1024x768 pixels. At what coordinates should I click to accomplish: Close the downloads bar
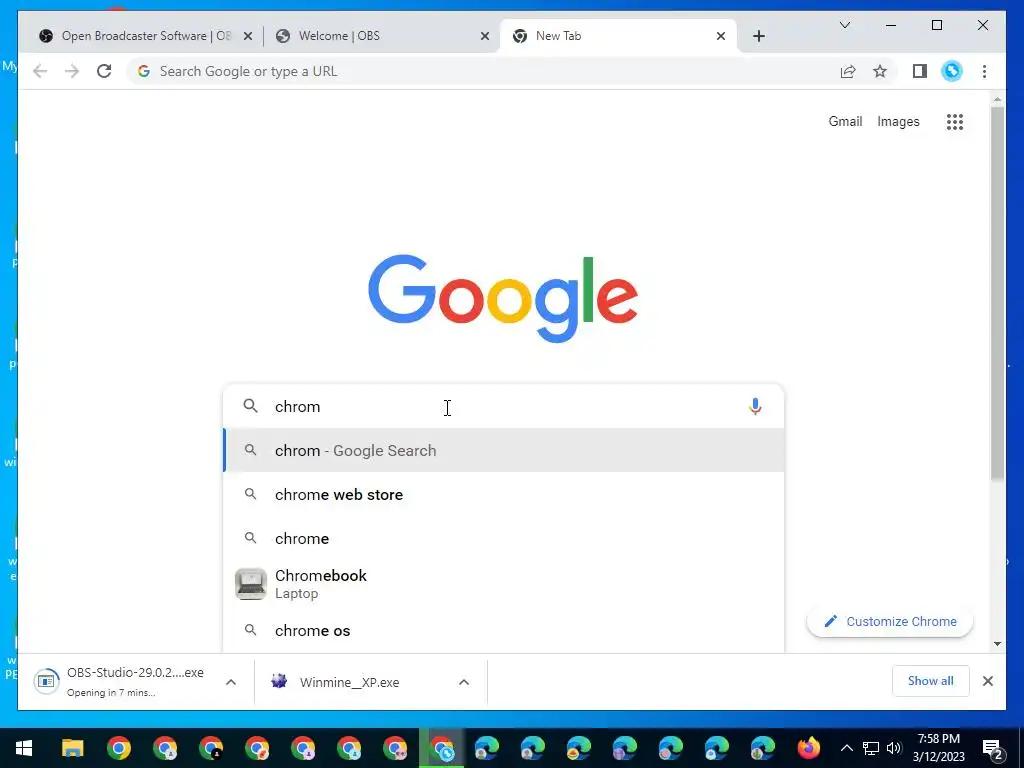(988, 681)
